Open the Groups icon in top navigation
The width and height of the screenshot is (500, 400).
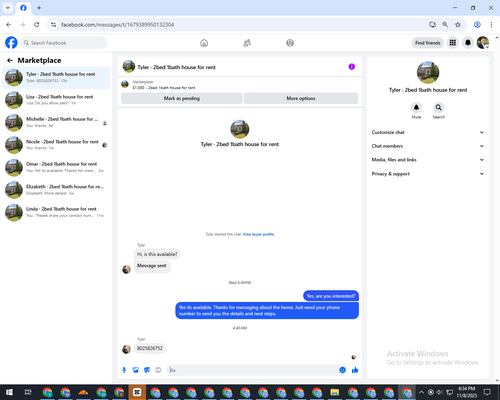[x=290, y=43]
